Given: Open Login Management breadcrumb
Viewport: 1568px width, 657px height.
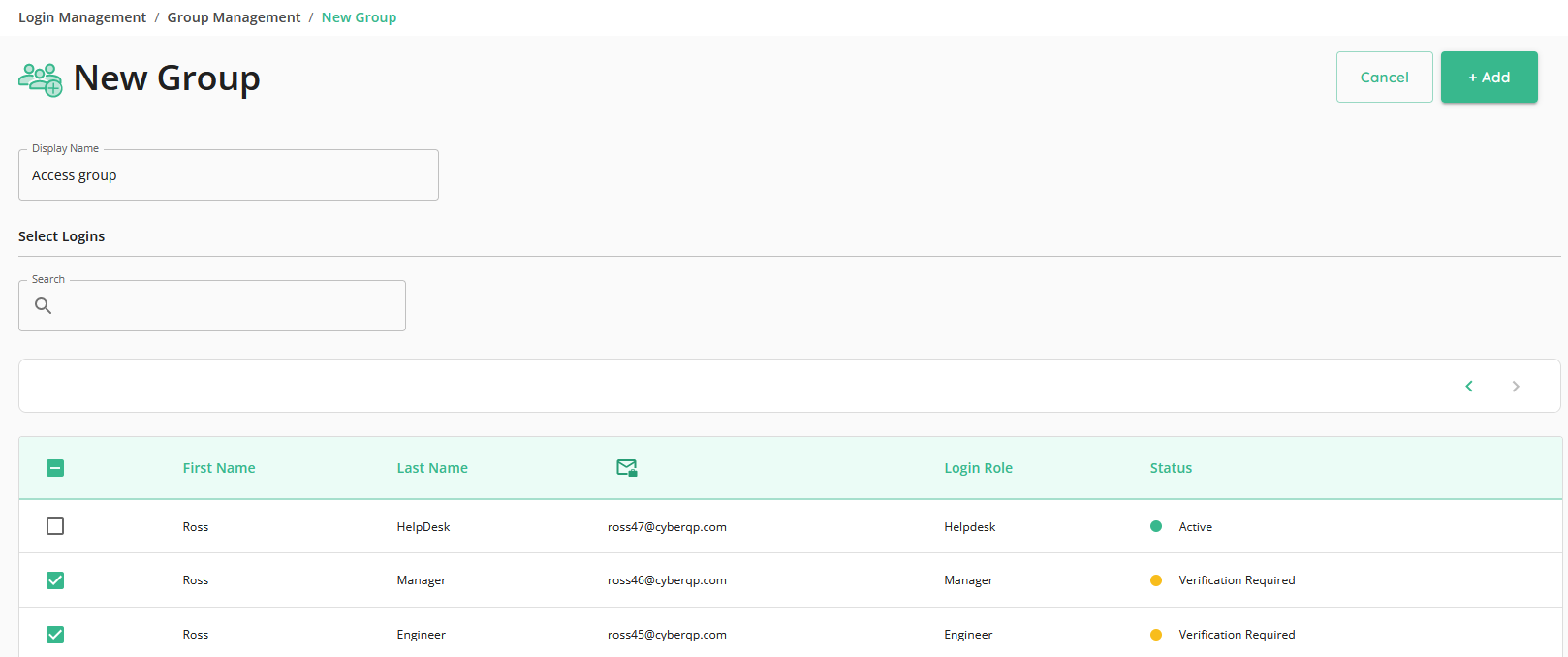Looking at the screenshot, I should click(82, 17).
